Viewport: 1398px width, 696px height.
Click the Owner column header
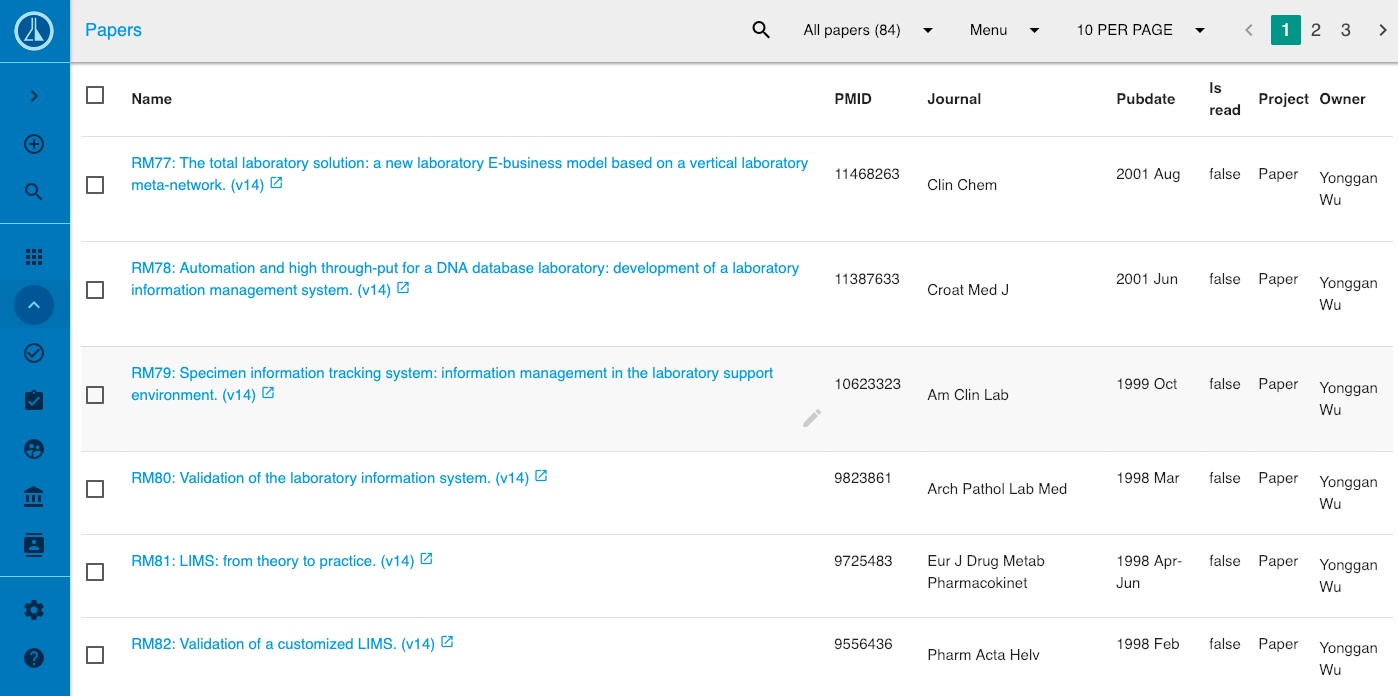pyautogui.click(x=1342, y=99)
